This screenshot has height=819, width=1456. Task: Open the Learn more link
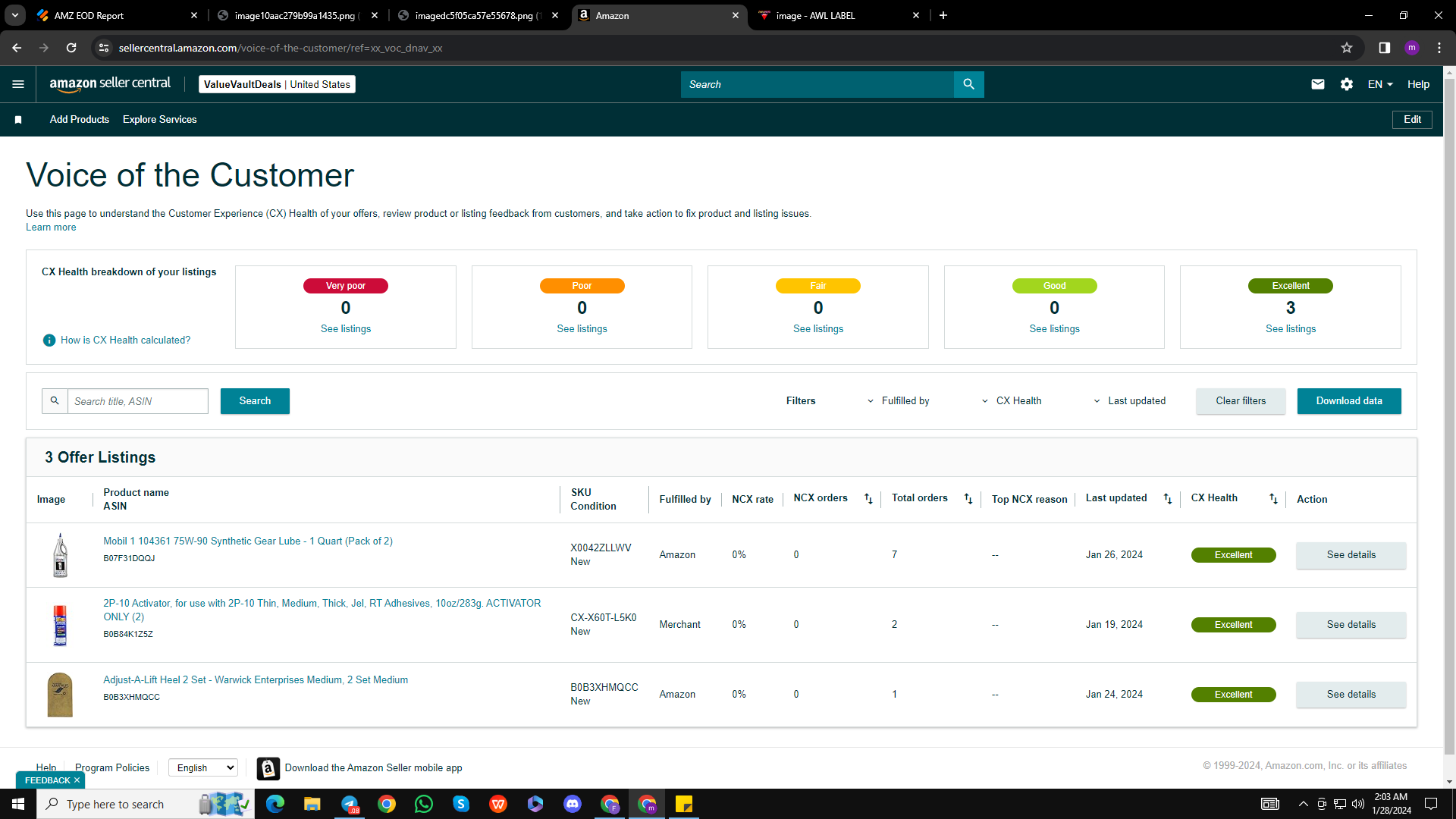click(x=51, y=227)
